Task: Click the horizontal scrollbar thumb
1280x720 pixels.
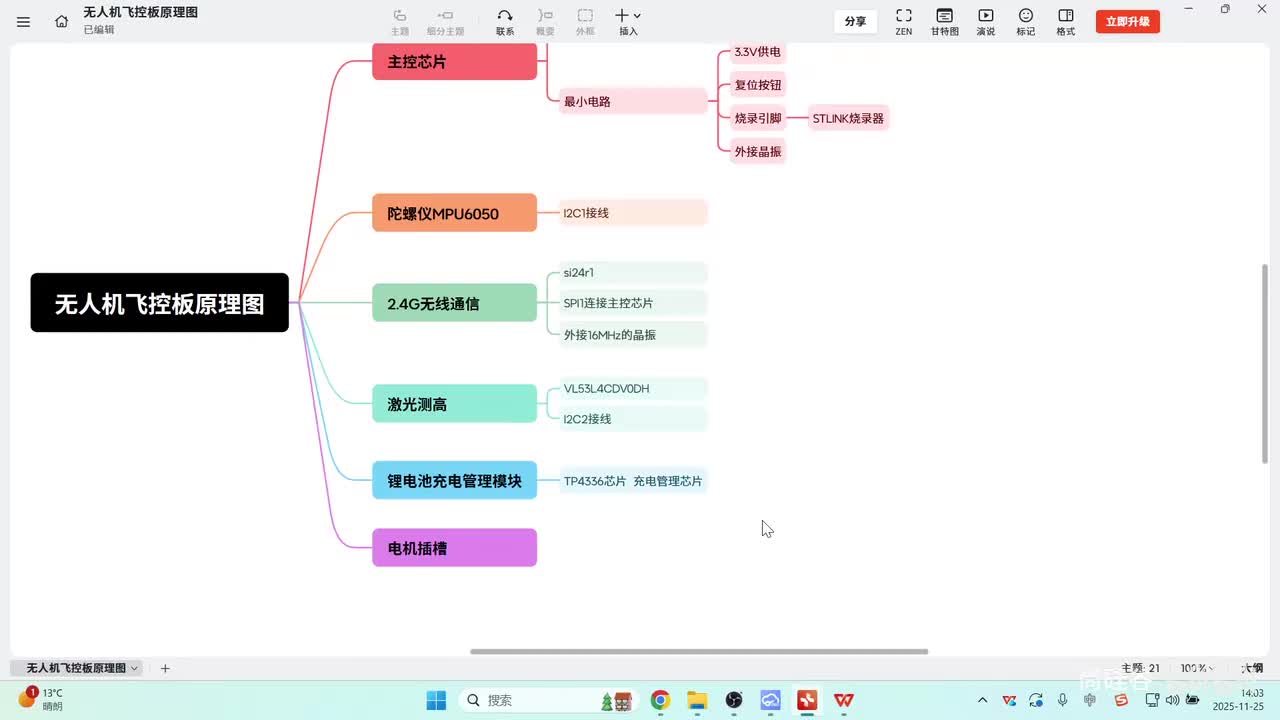Action: click(699, 652)
